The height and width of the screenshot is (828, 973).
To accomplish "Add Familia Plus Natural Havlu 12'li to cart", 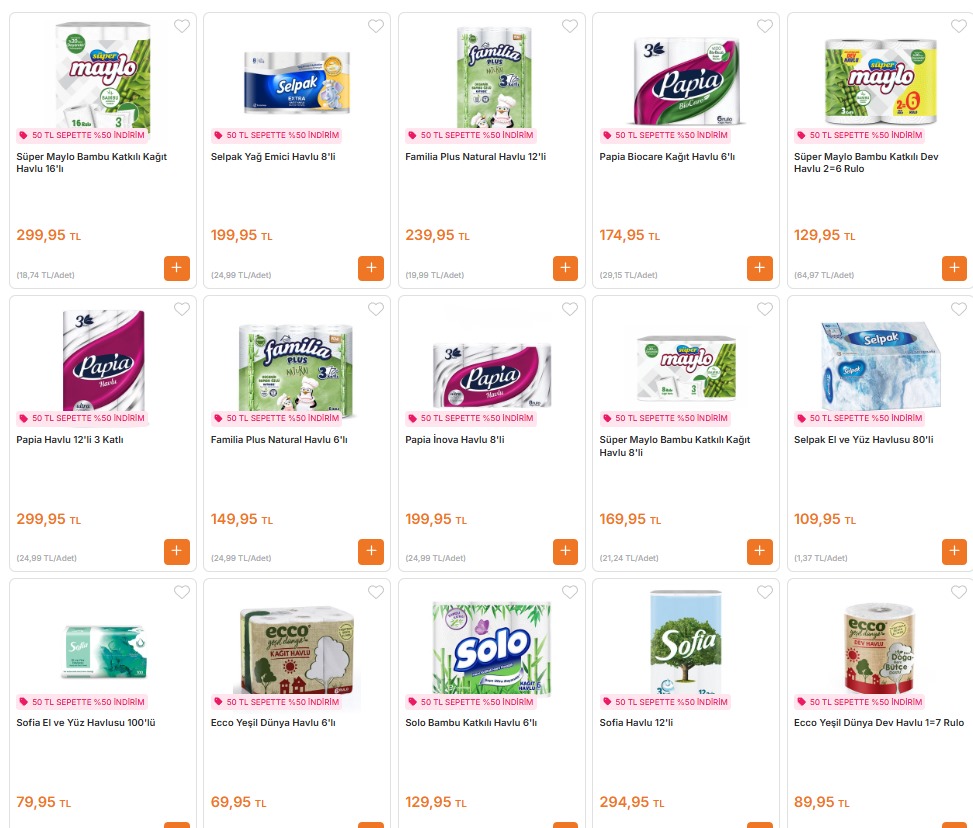I will pyautogui.click(x=565, y=268).
